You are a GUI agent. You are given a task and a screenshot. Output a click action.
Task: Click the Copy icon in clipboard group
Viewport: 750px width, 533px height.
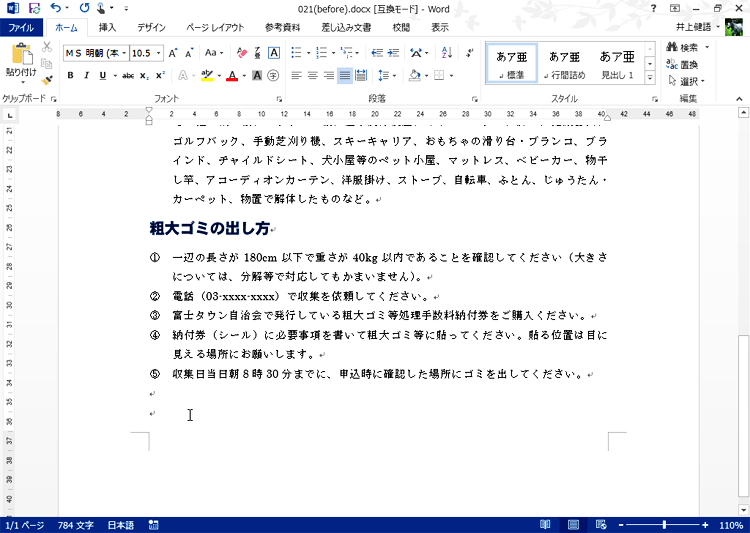[46, 64]
